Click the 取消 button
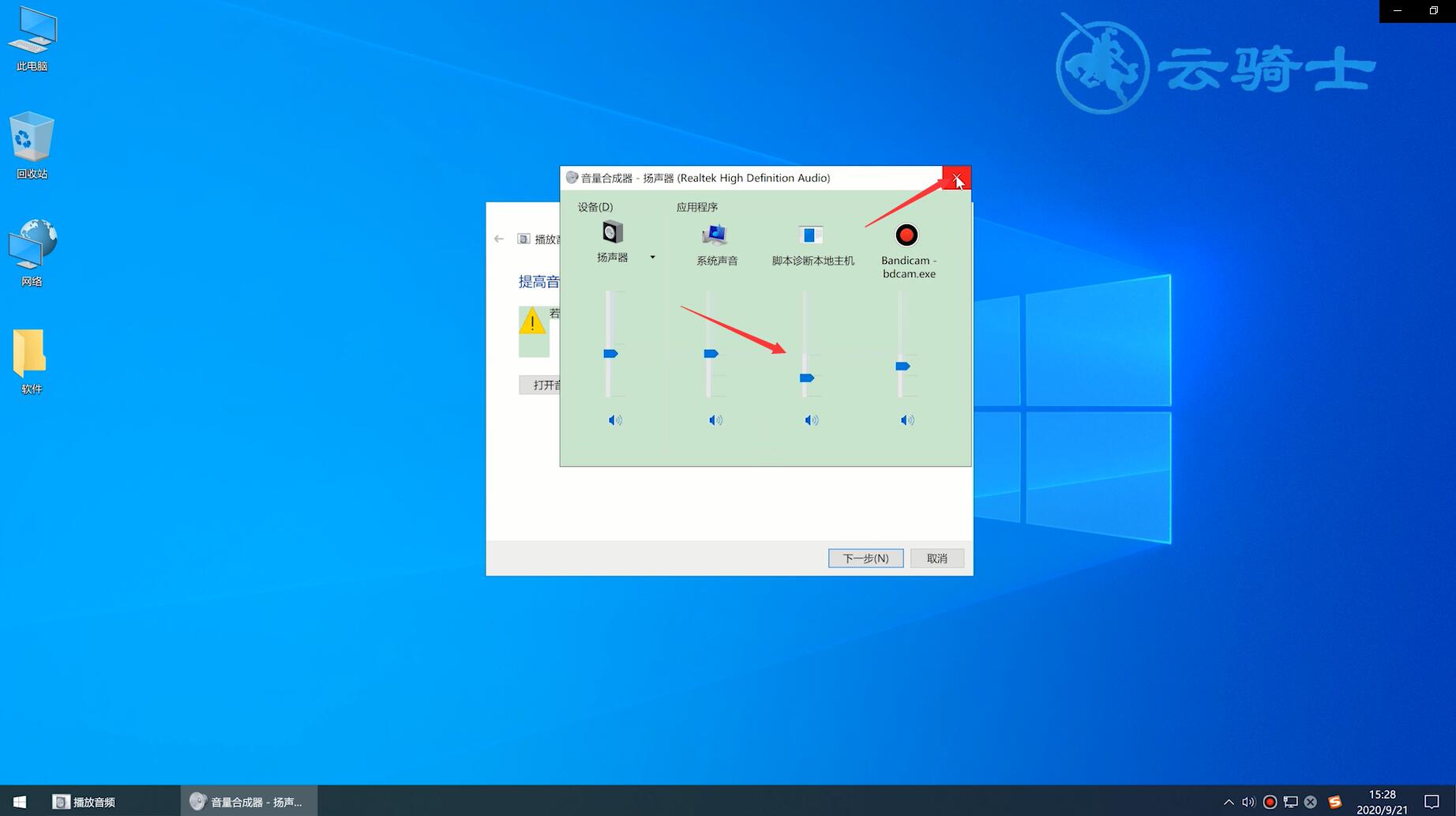The height and width of the screenshot is (816, 1456). click(936, 558)
